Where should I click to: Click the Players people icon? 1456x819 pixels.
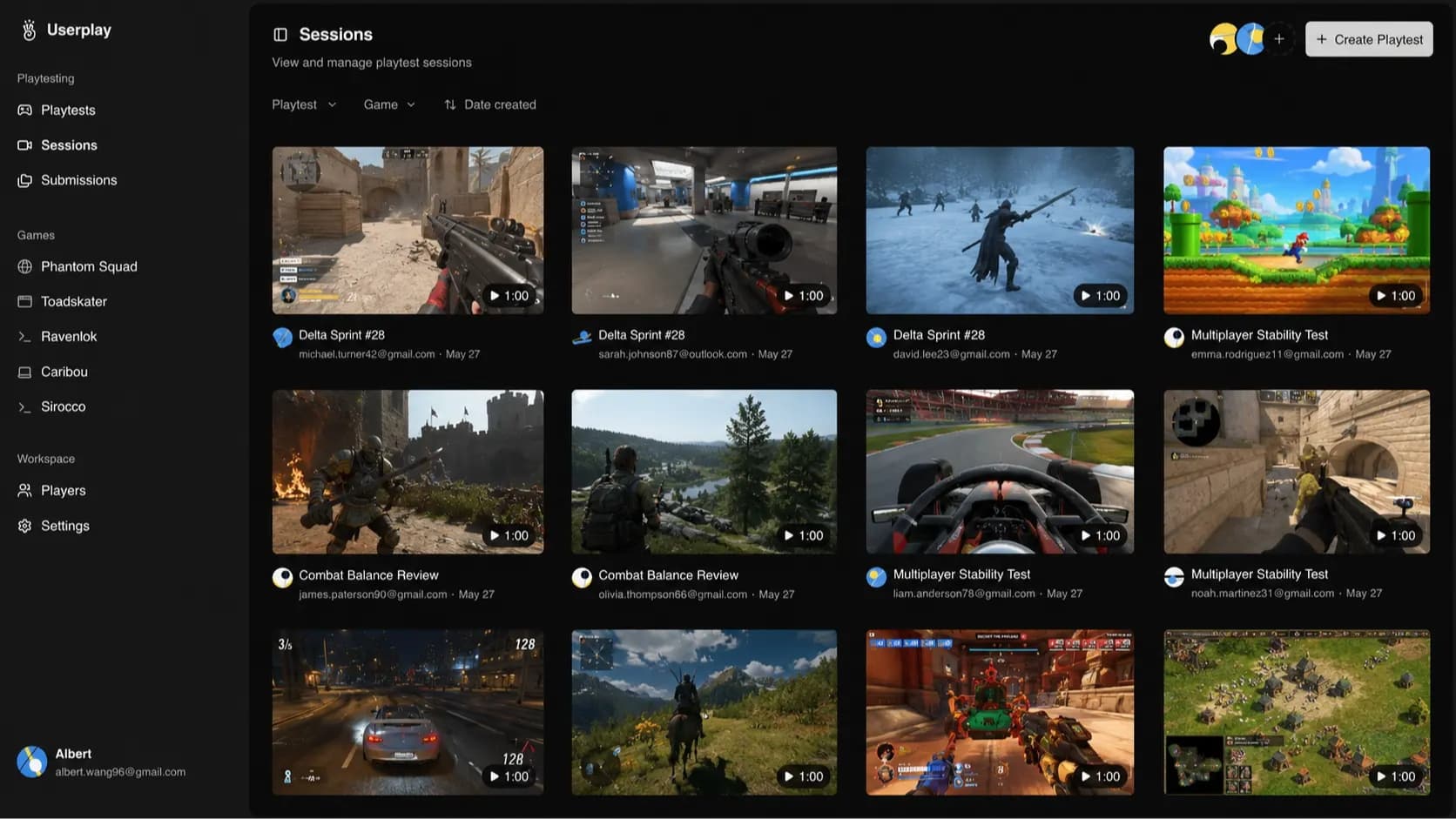tap(24, 491)
